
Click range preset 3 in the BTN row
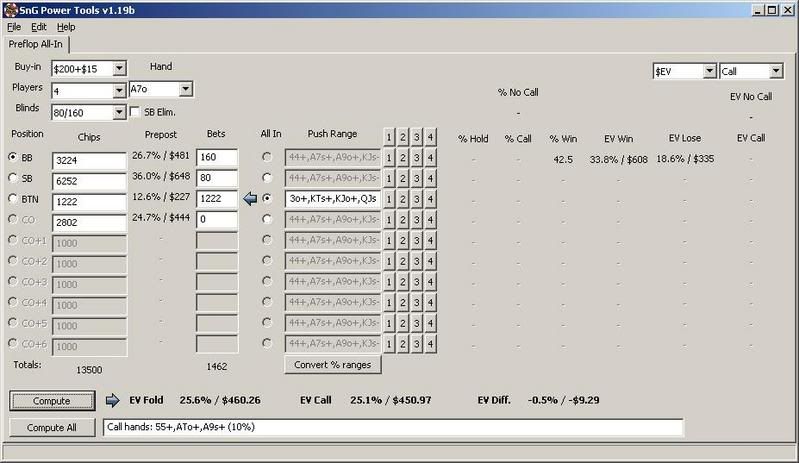click(x=416, y=199)
